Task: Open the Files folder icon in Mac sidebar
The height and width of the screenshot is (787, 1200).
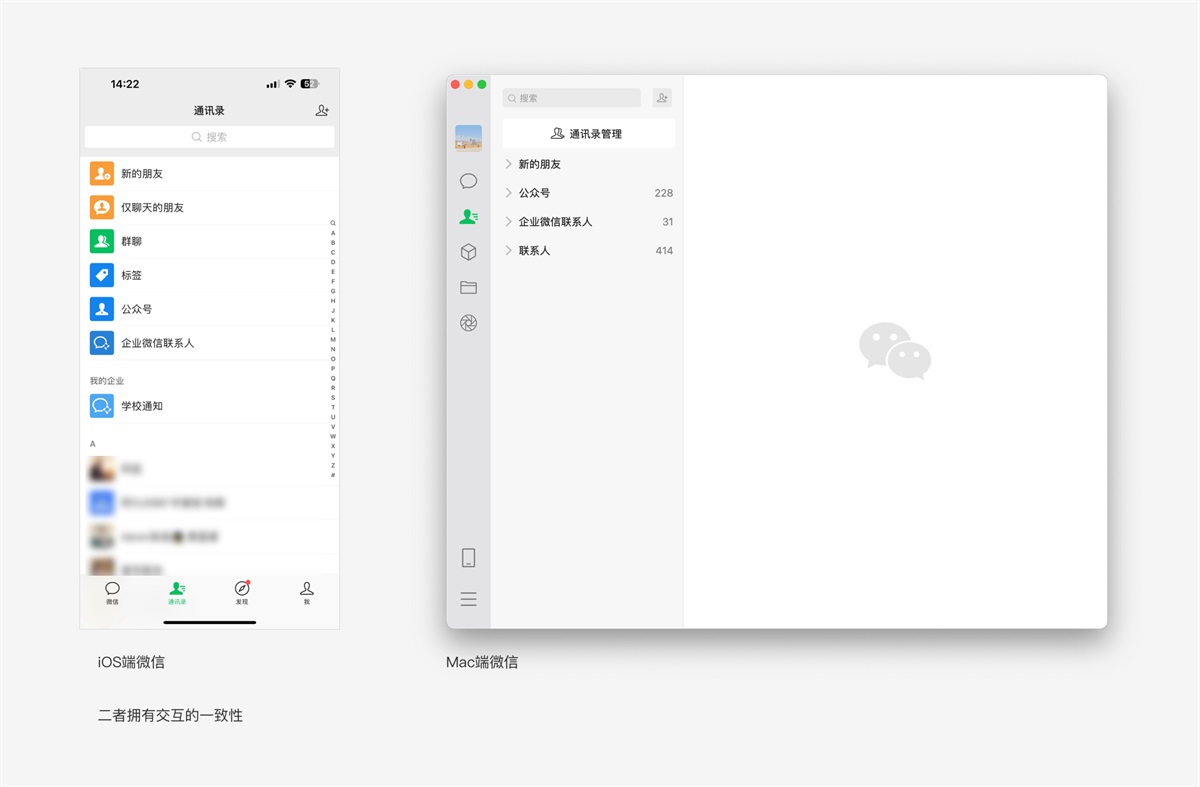Action: [x=468, y=288]
